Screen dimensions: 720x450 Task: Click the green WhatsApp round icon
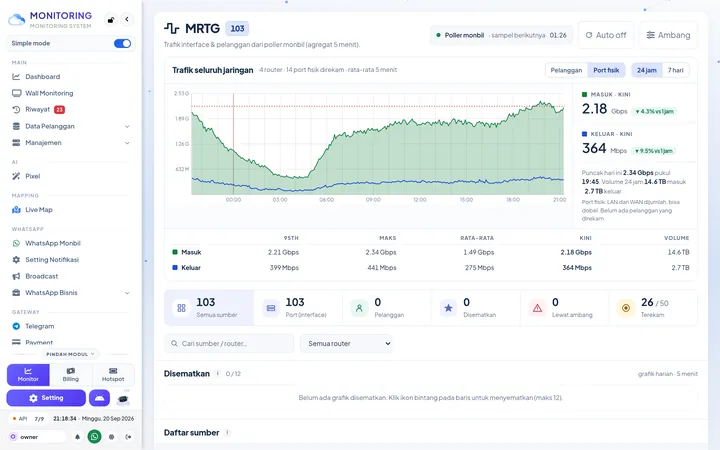[x=95, y=437]
